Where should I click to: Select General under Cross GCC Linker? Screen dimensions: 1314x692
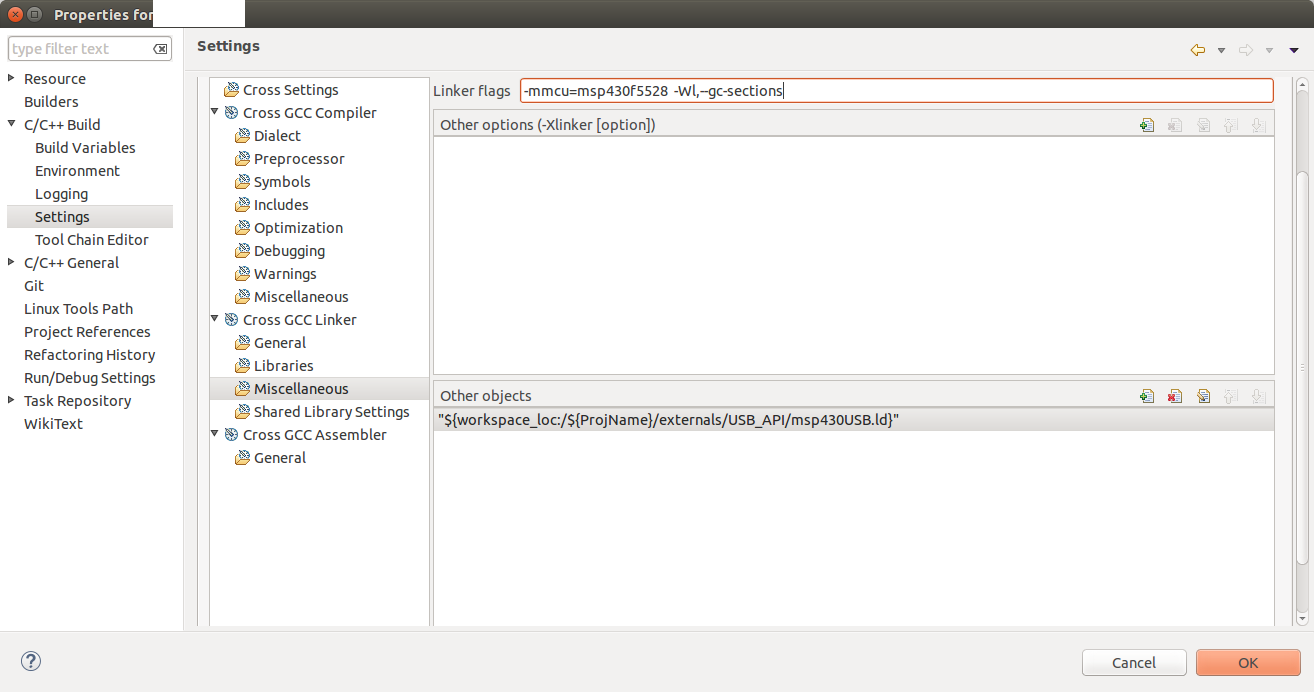280,343
